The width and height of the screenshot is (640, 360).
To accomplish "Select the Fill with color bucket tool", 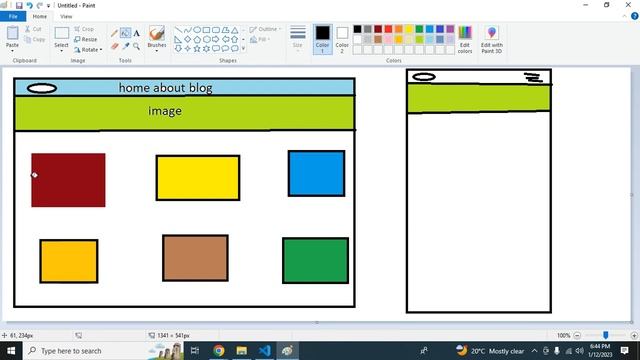I will [125, 33].
